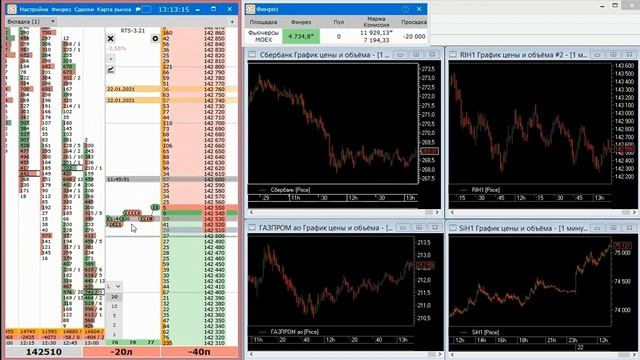
Task: Click the first 22.01.2021 order marker row
Action: [133, 89]
